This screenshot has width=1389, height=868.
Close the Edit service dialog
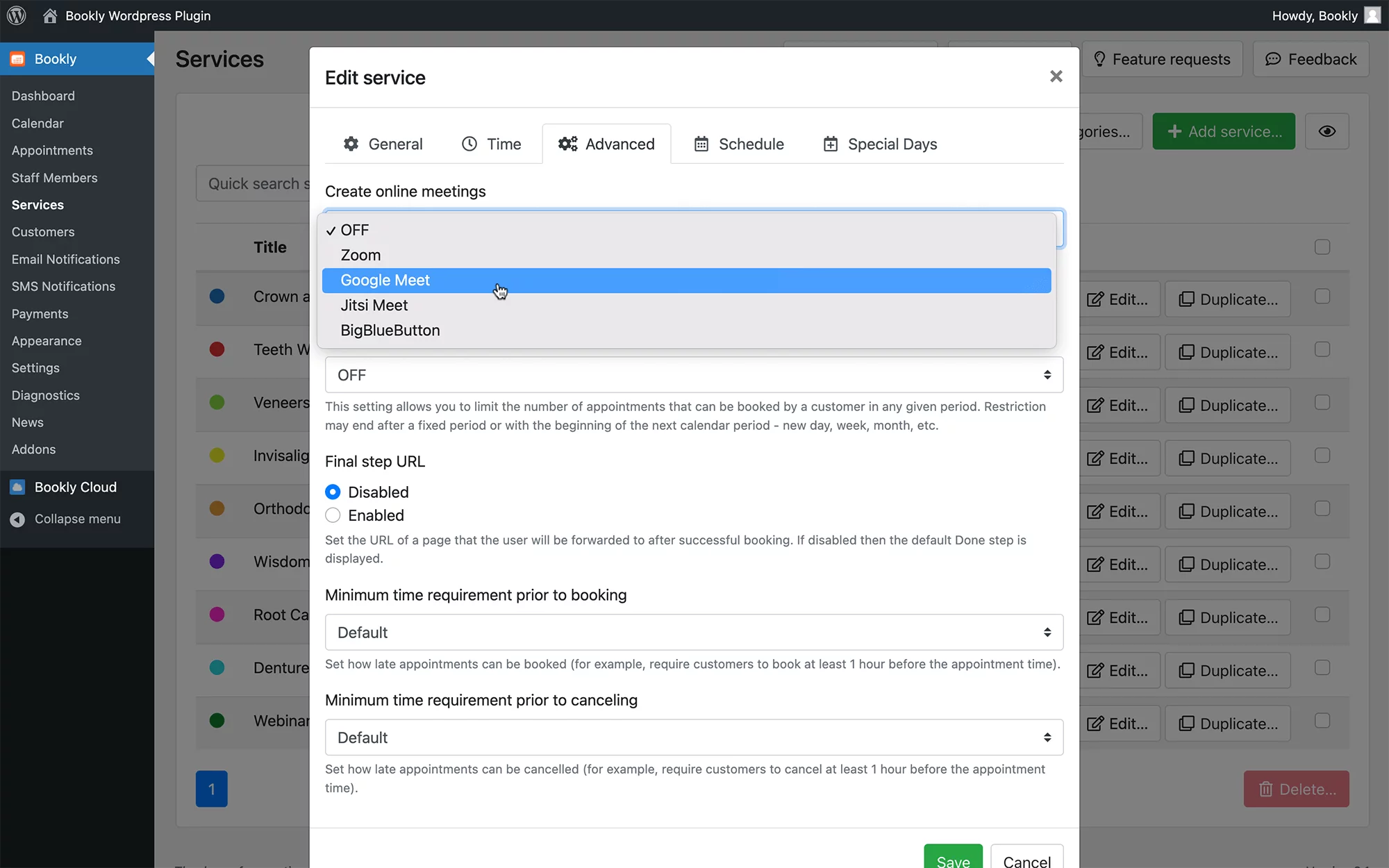[1056, 76]
